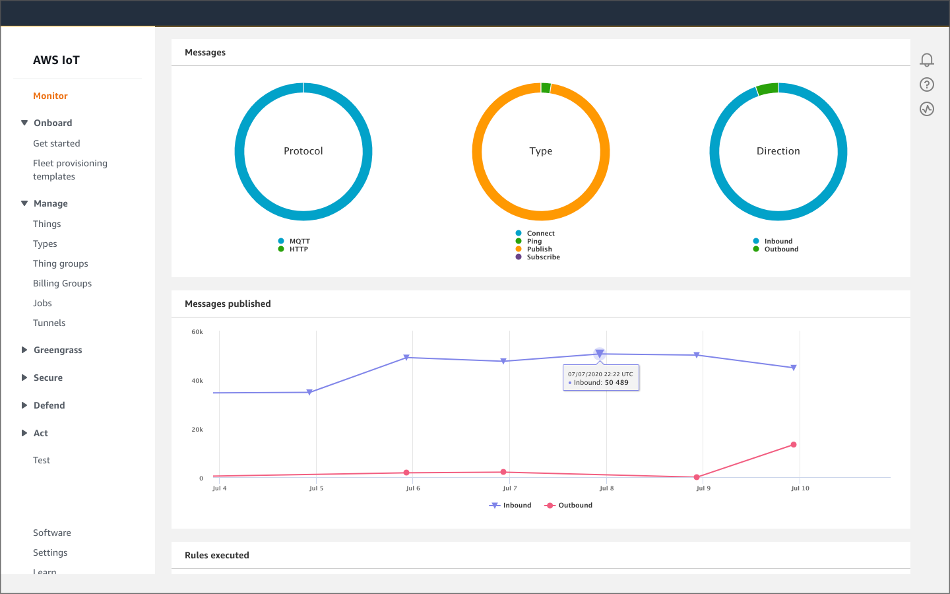Toggle the Outbound series in the line chart legend
The image size is (950, 594).
pyautogui.click(x=566, y=505)
